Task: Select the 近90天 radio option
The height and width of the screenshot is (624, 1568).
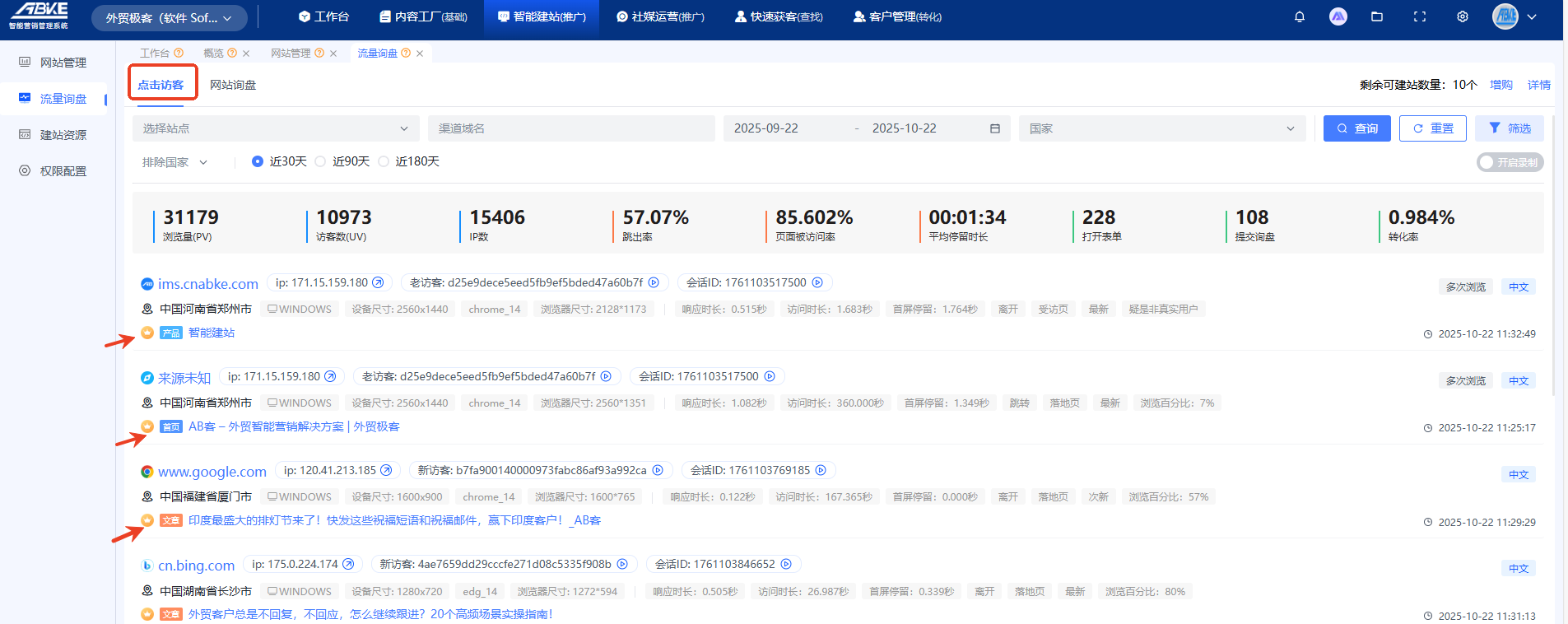Action: [x=321, y=161]
